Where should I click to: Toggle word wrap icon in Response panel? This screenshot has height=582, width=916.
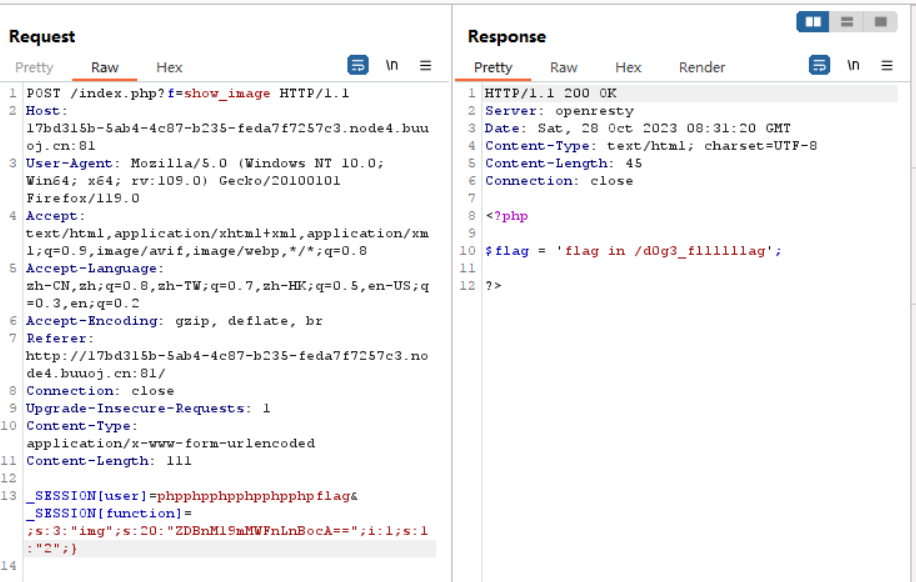click(x=819, y=65)
